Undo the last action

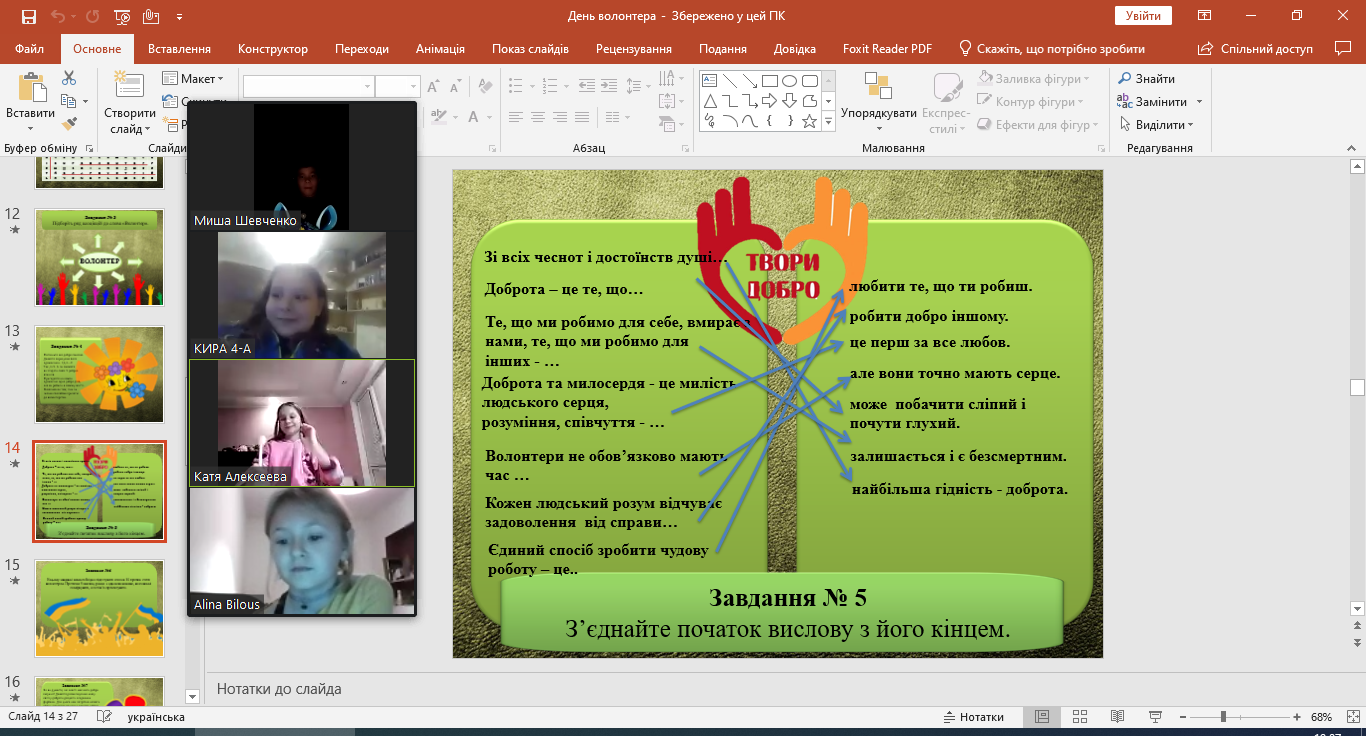(x=57, y=17)
